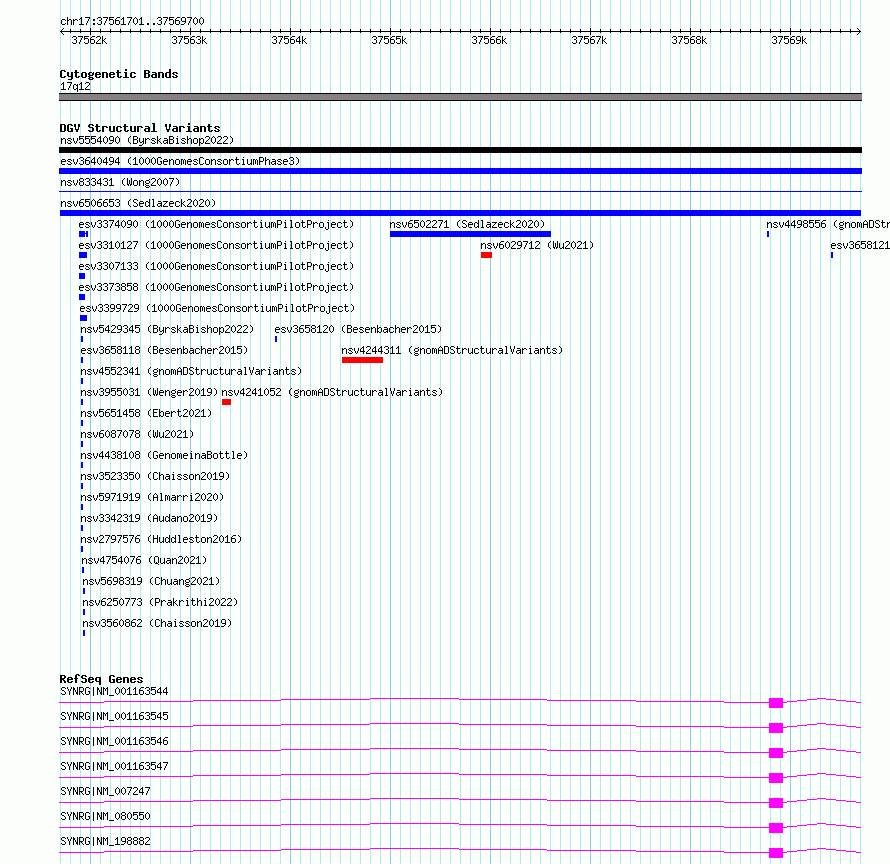Select nsv4438108 (GenomeinaBottle) label
The height and width of the screenshot is (864, 890).
165,455
